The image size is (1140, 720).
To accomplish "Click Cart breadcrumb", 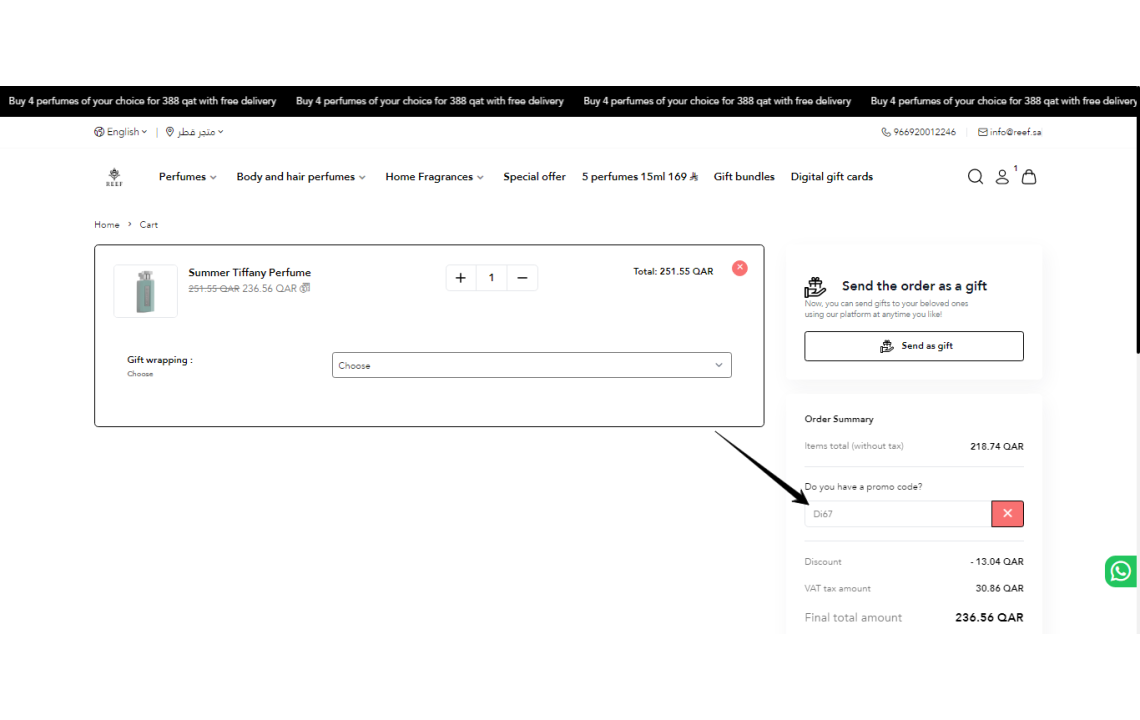I will (148, 225).
